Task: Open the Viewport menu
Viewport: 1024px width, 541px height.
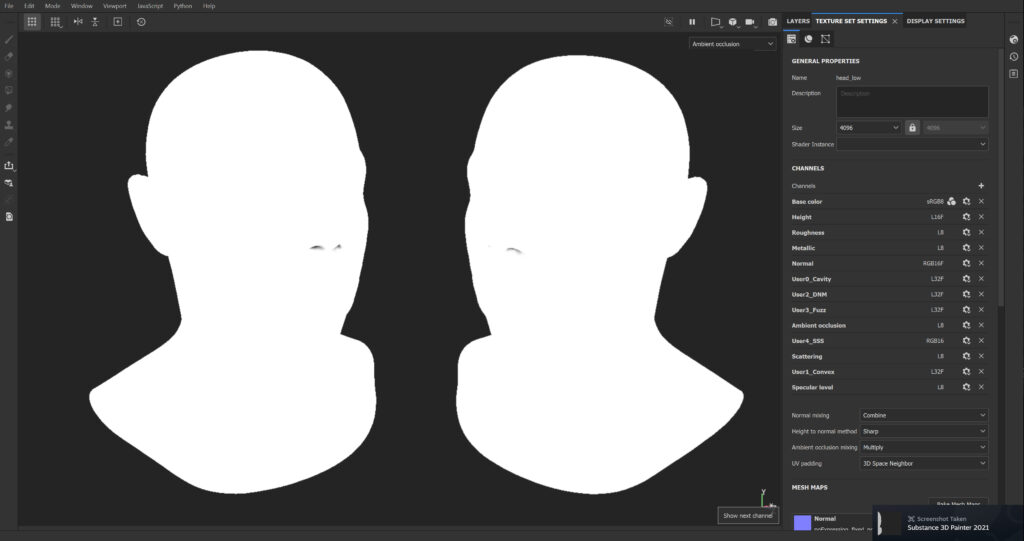Action: [115, 6]
